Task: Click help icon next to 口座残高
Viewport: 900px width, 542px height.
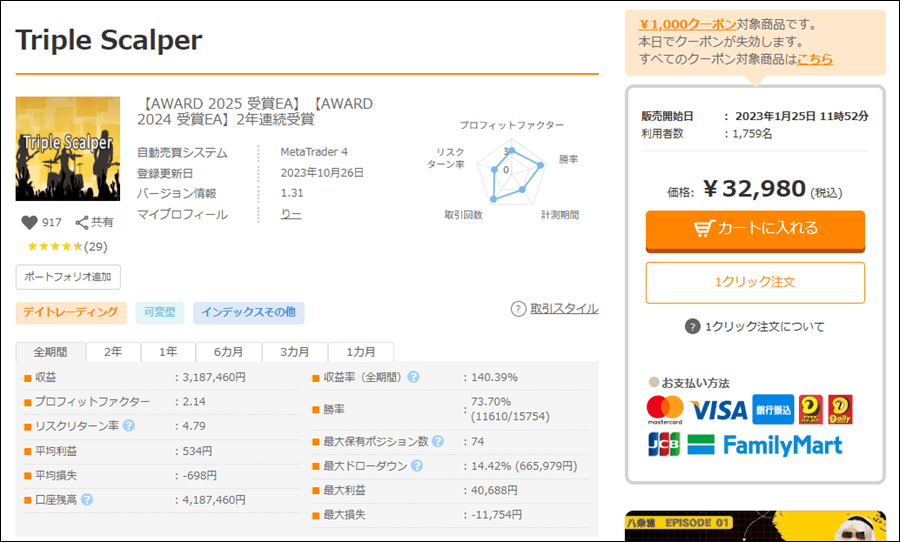Action: (x=87, y=500)
